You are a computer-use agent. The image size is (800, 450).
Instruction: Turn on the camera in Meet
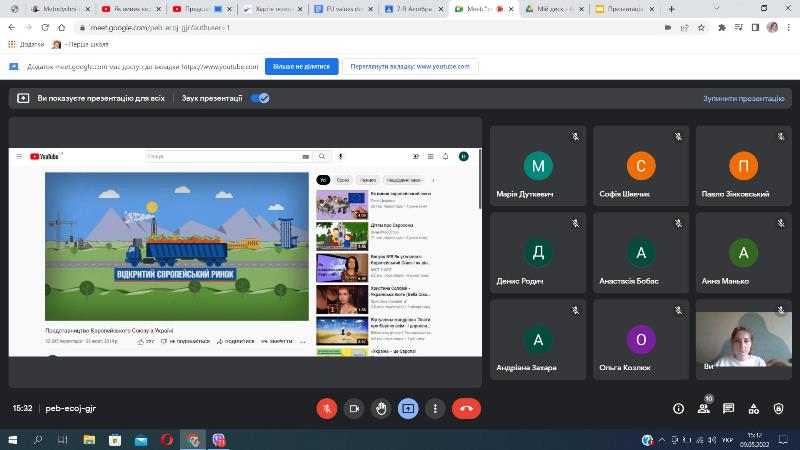pyautogui.click(x=354, y=408)
